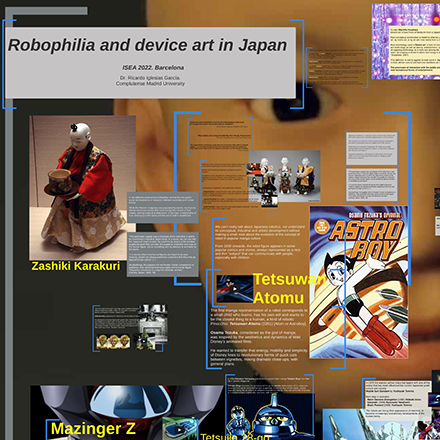Viewport: 440px width, 440px height.
Task: Play the video thumbnail next to Mazinger Z
Action: coord(179,430)
